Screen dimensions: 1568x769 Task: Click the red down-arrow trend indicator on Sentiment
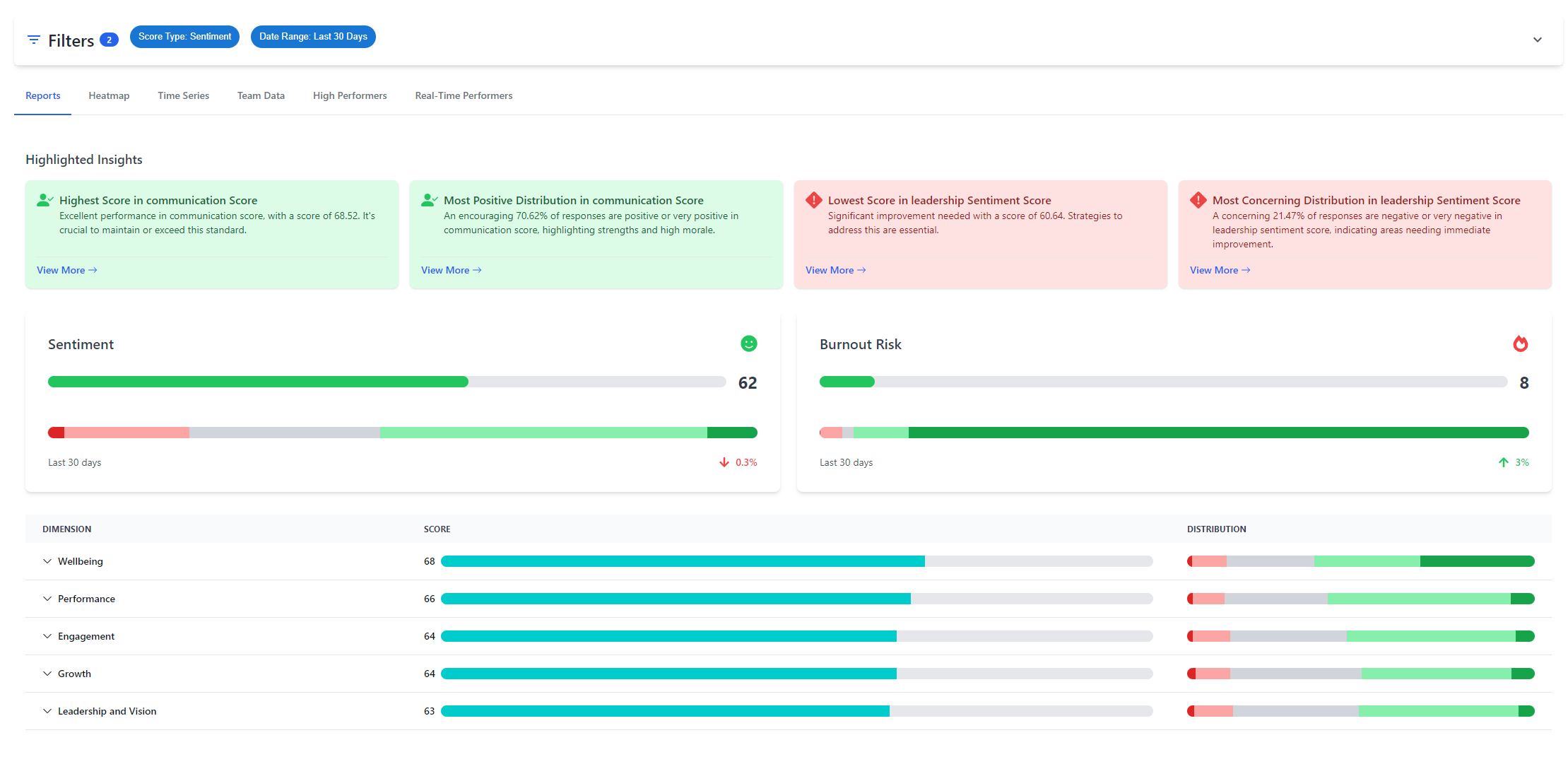pos(724,462)
